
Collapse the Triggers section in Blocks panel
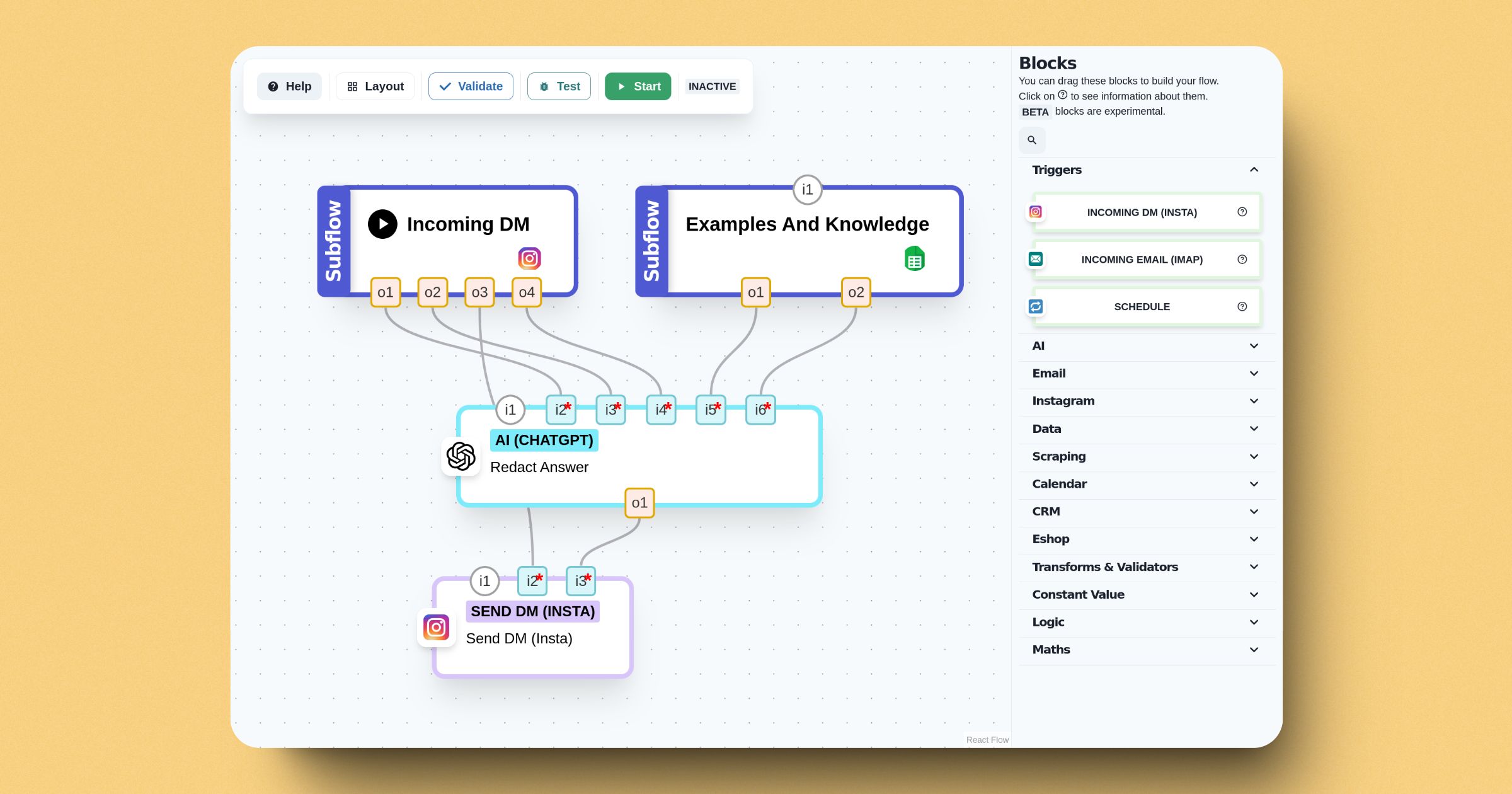click(1254, 169)
